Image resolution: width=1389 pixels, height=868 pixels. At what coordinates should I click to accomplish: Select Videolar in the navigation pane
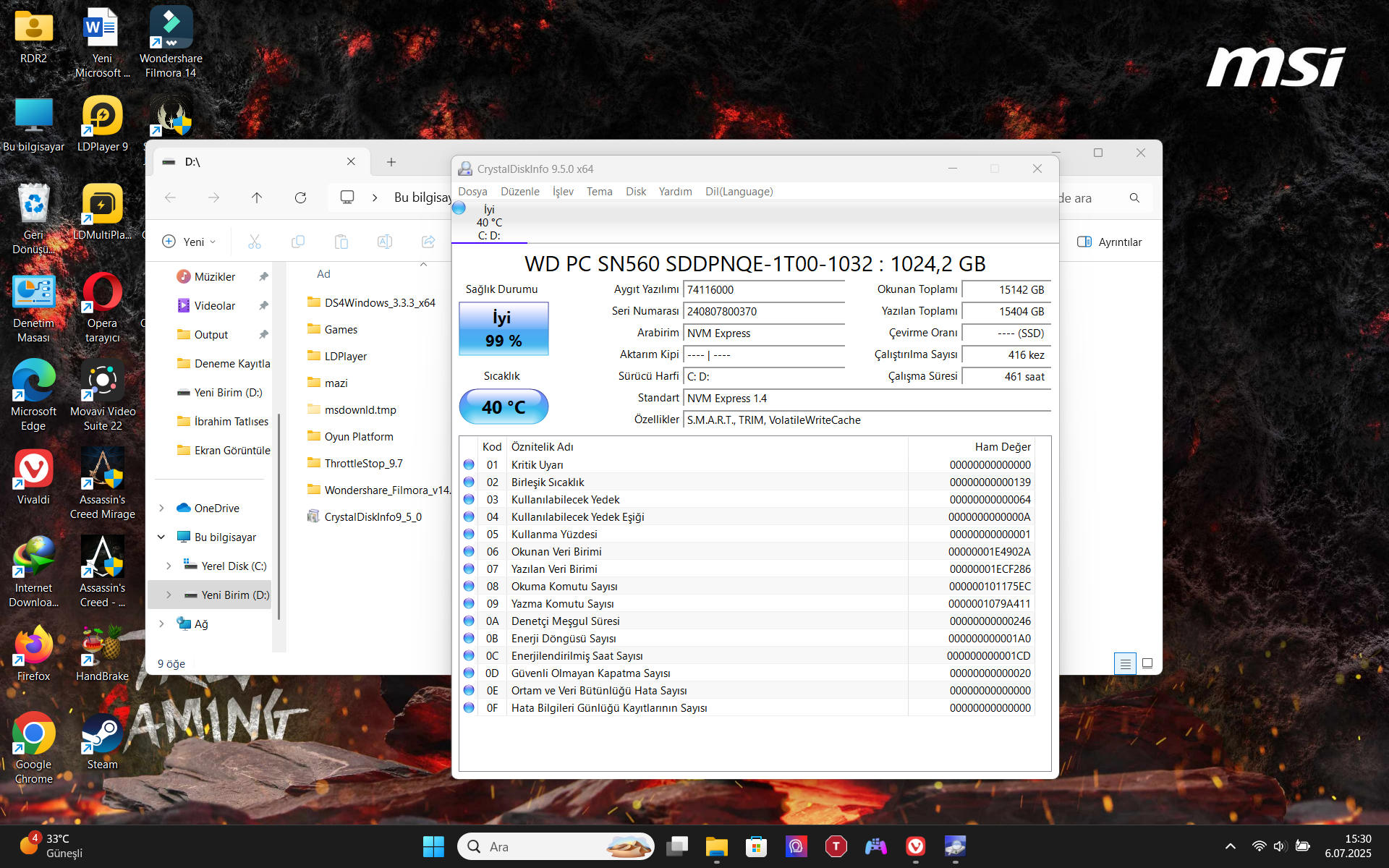click(x=214, y=305)
